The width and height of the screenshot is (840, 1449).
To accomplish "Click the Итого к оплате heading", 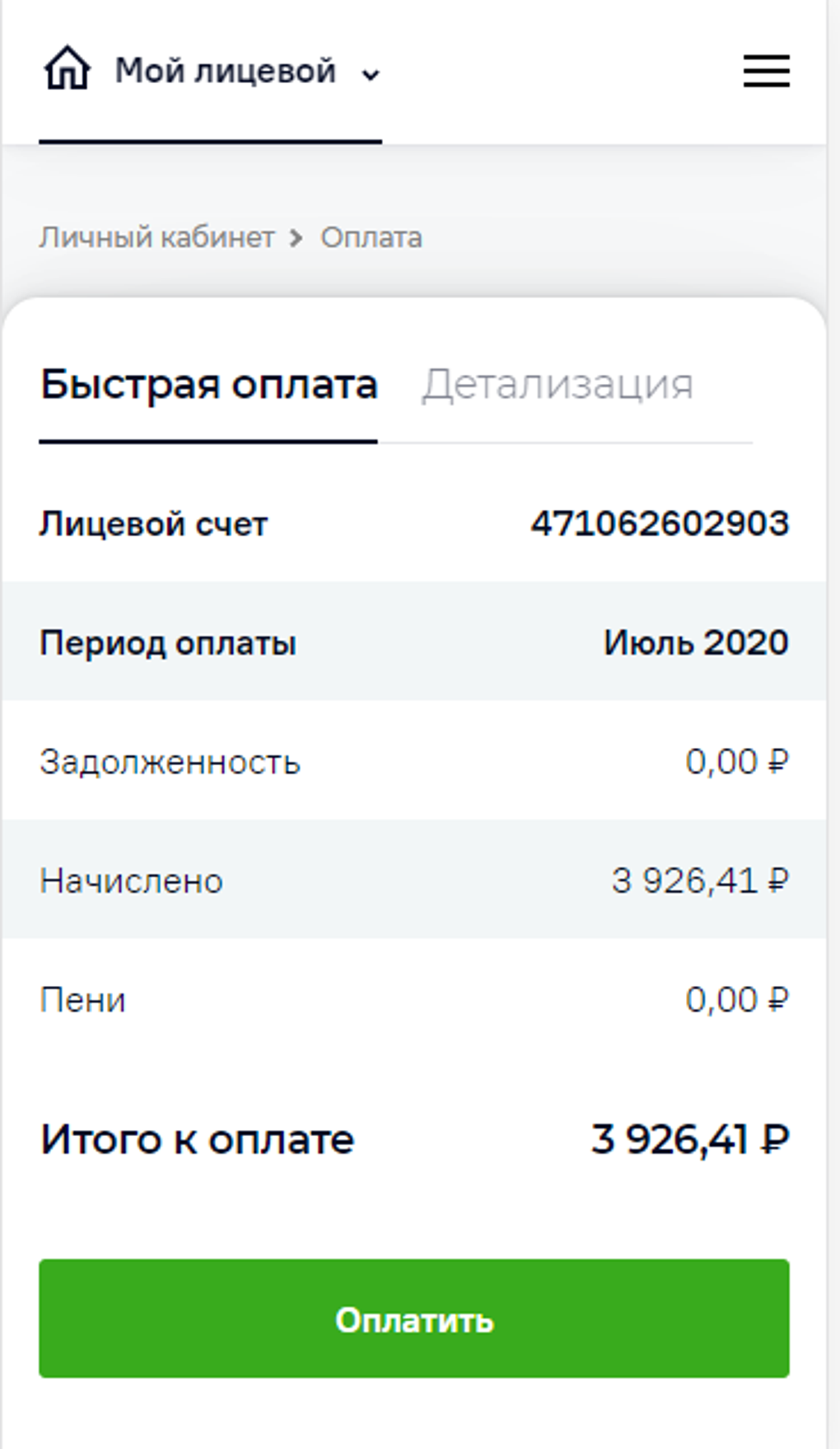I will [198, 1140].
